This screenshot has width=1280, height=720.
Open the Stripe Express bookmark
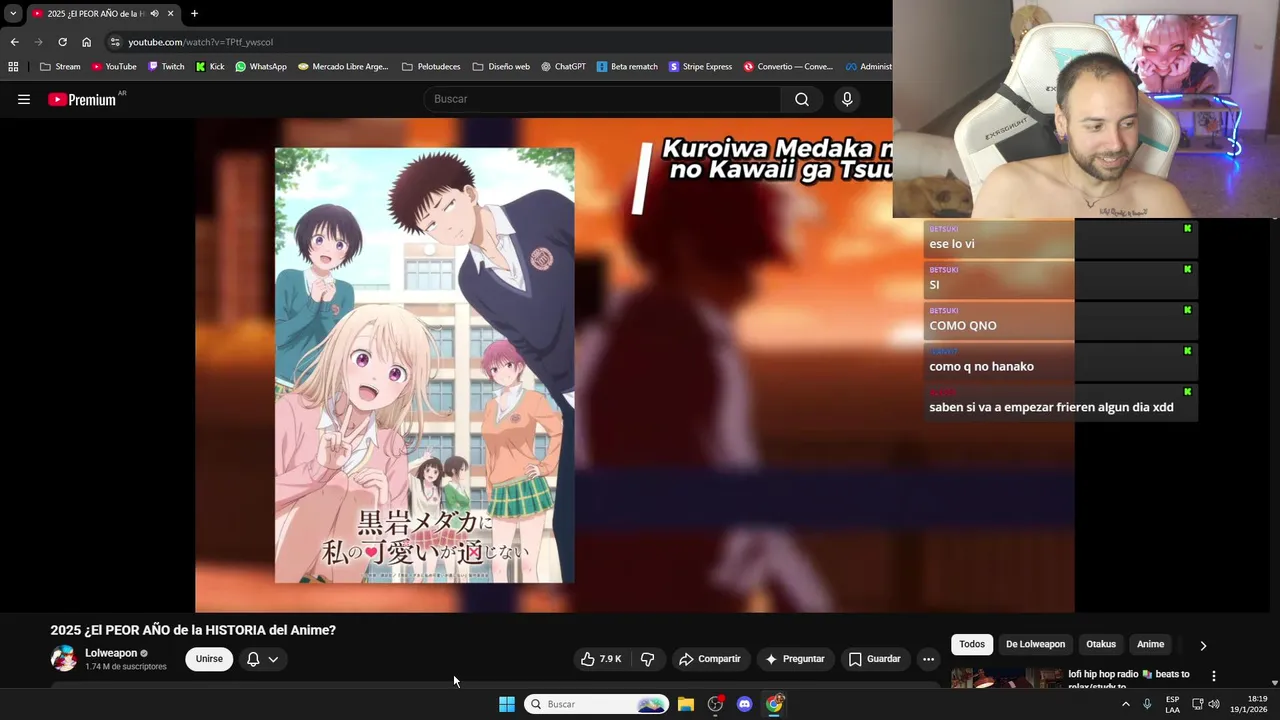700,67
